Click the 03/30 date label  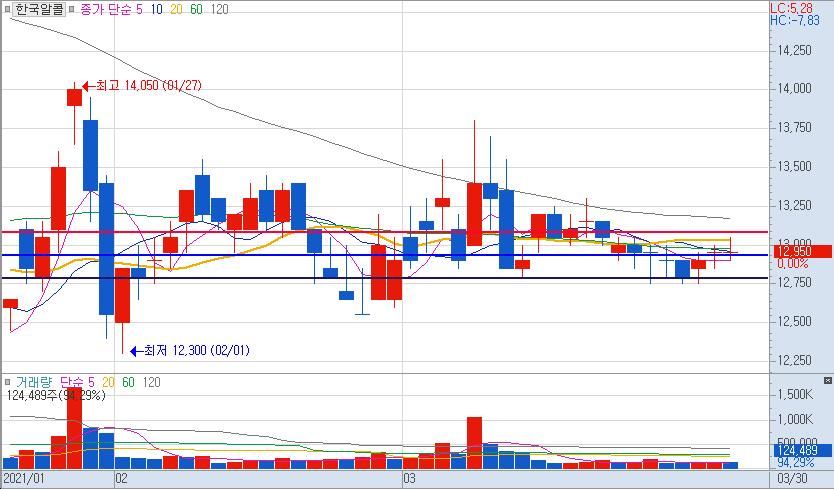pyautogui.click(x=793, y=478)
